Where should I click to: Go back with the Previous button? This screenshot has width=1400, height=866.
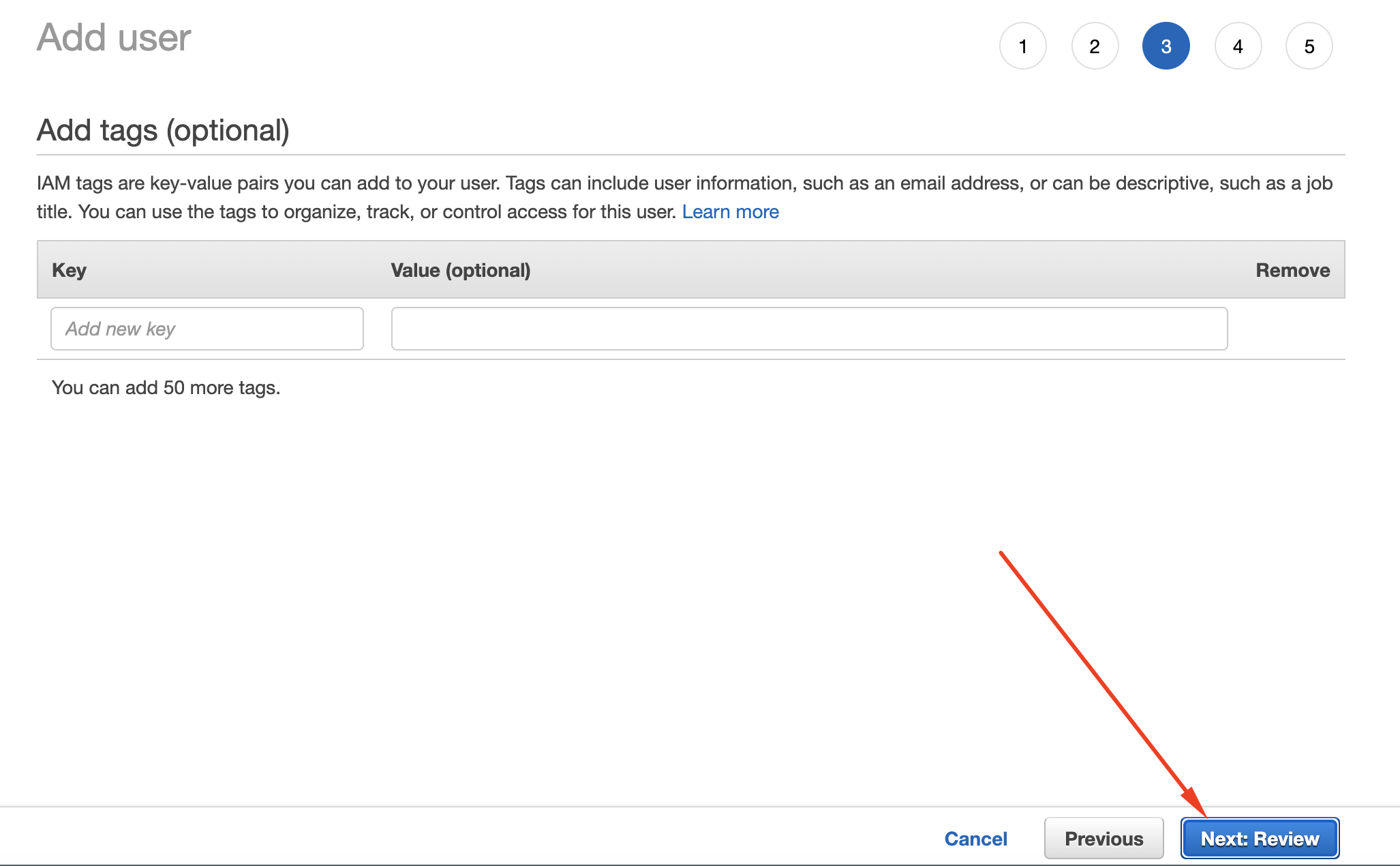[1104, 839]
